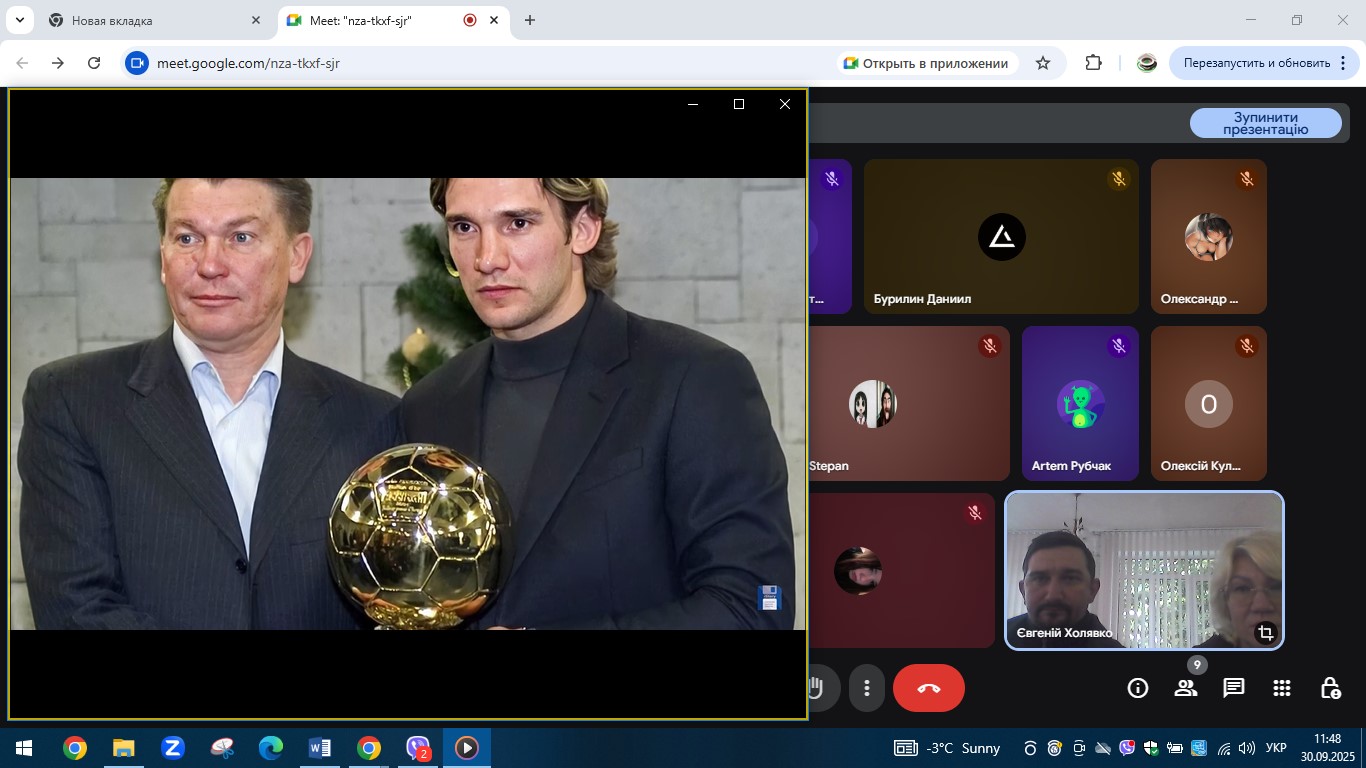Click the floppy disk save icon on image

point(768,598)
